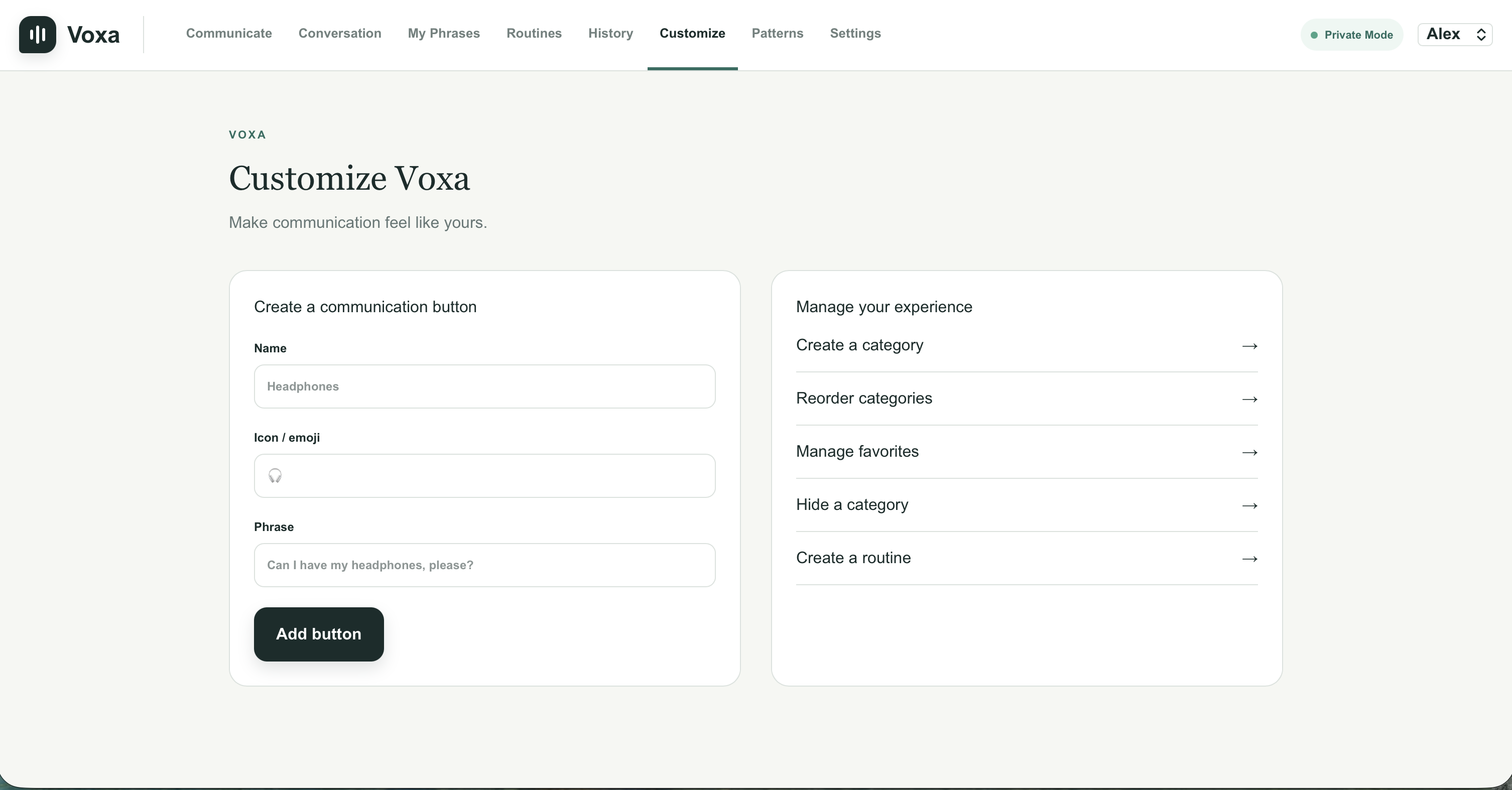Open Create a category
The width and height of the screenshot is (1512, 790).
point(1027,345)
